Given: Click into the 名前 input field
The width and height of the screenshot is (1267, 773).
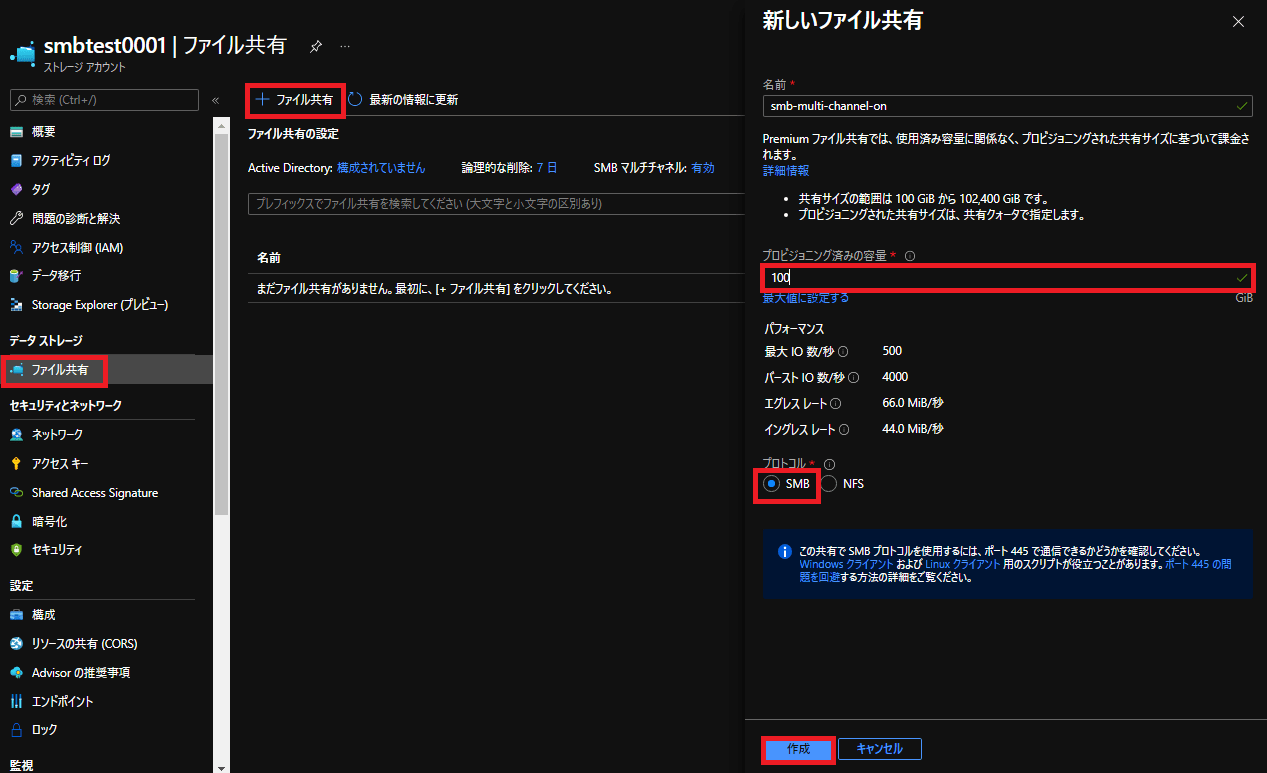Looking at the screenshot, I should tap(1007, 105).
